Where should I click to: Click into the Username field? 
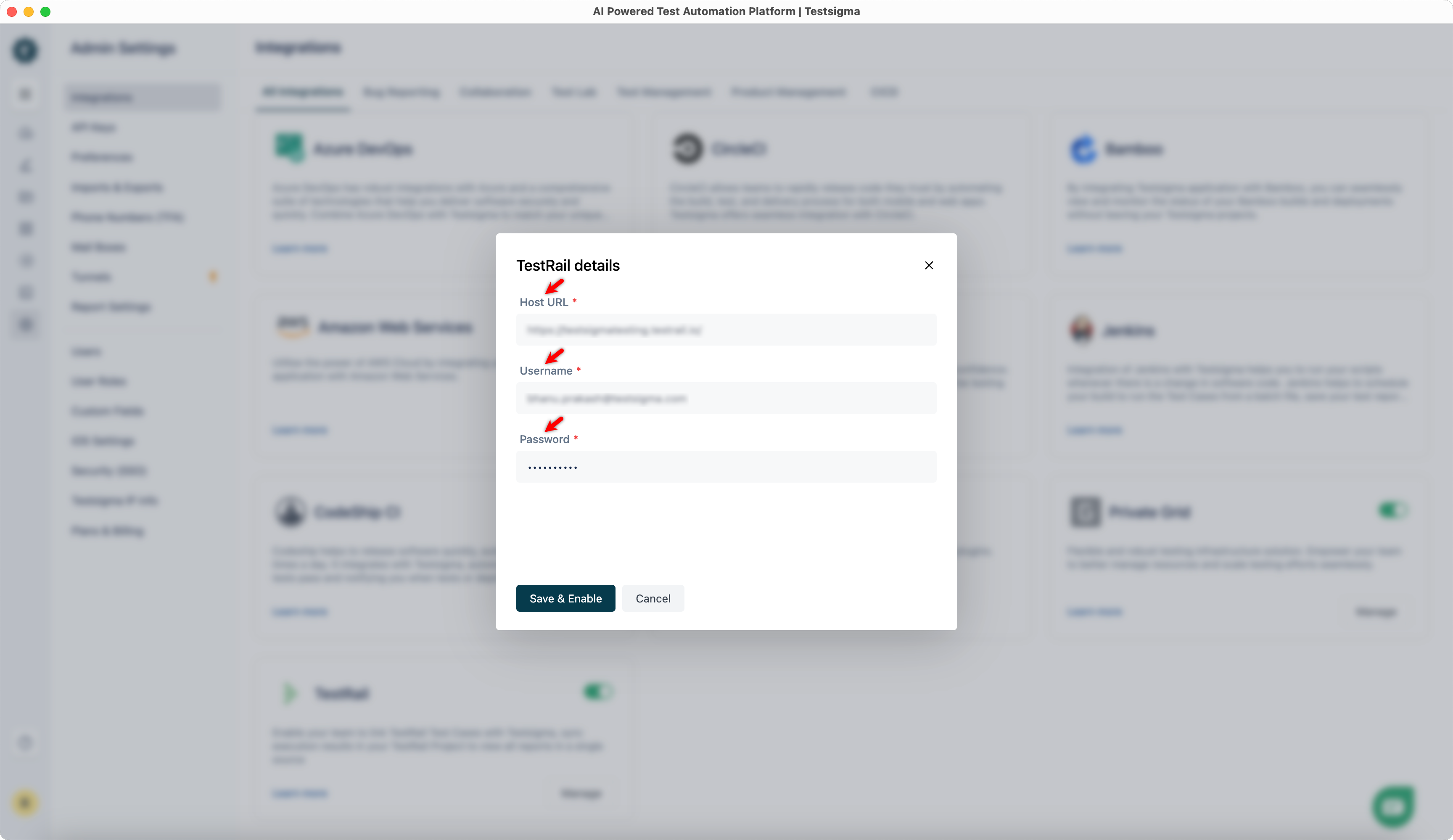pyautogui.click(x=726, y=399)
